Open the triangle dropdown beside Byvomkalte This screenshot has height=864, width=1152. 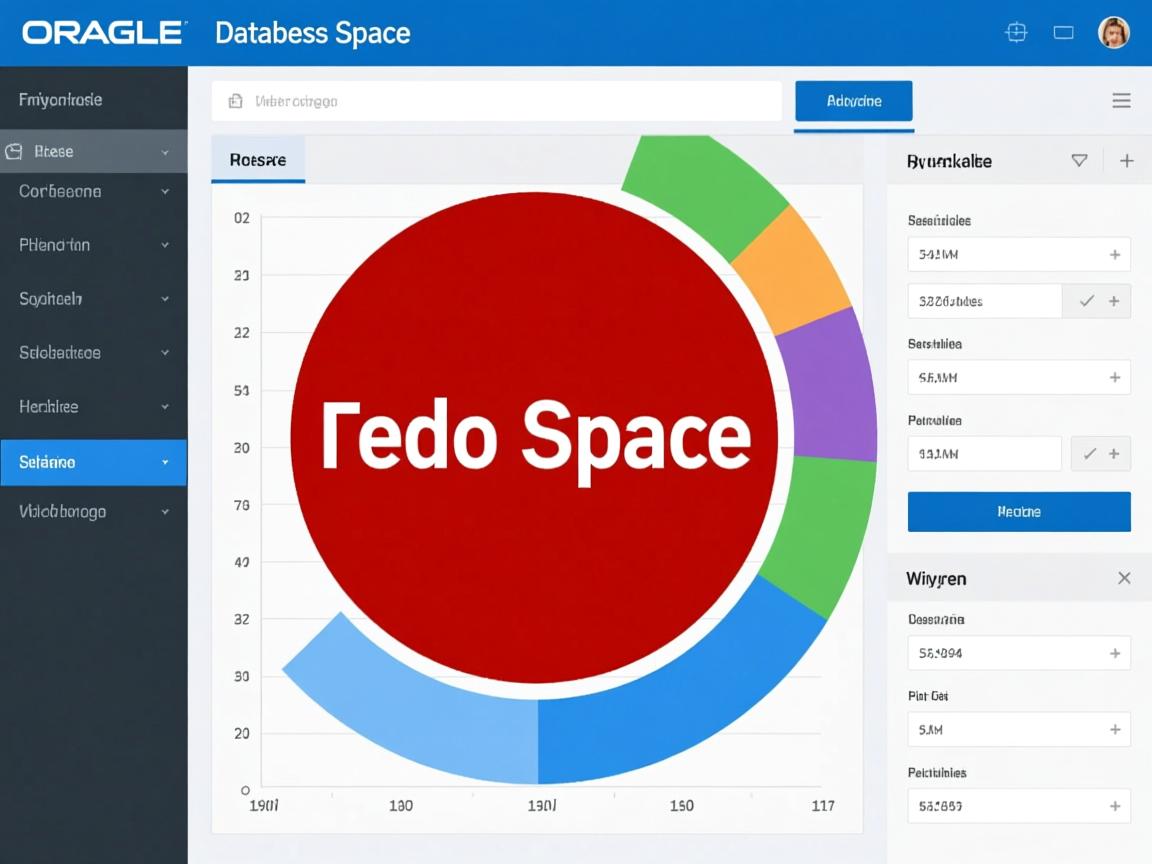pyautogui.click(x=1079, y=160)
